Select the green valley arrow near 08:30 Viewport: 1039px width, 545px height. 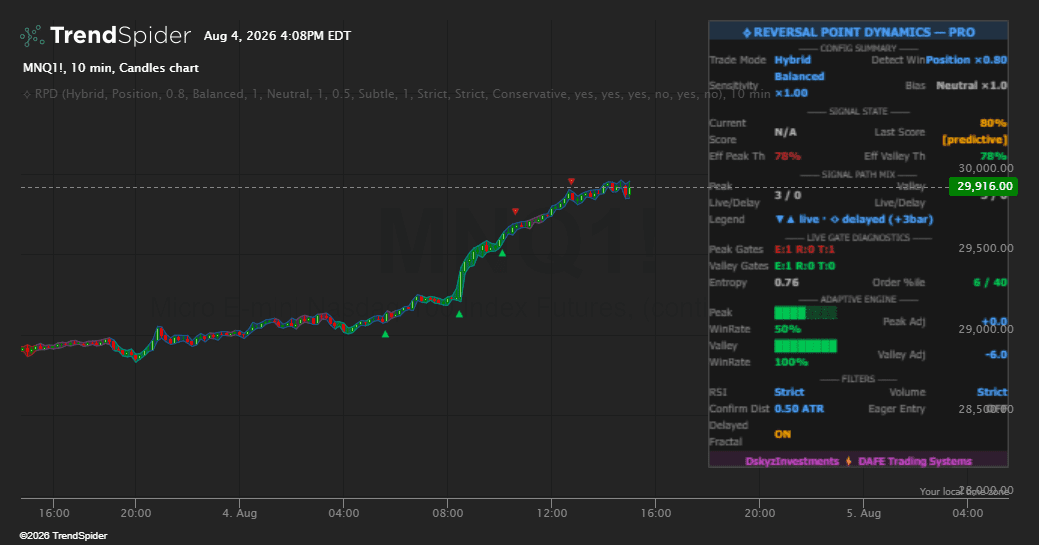coord(459,314)
